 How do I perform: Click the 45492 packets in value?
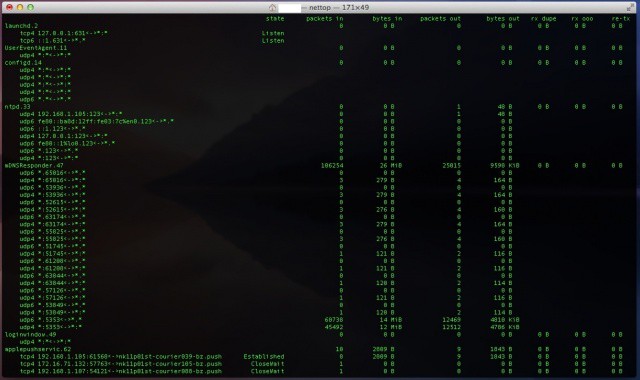point(334,327)
